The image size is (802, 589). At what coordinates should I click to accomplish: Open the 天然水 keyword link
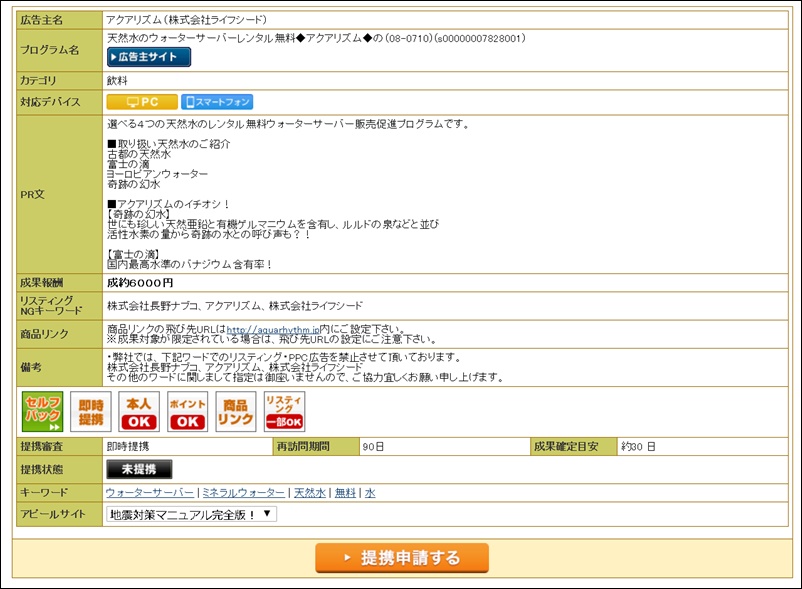(x=310, y=493)
